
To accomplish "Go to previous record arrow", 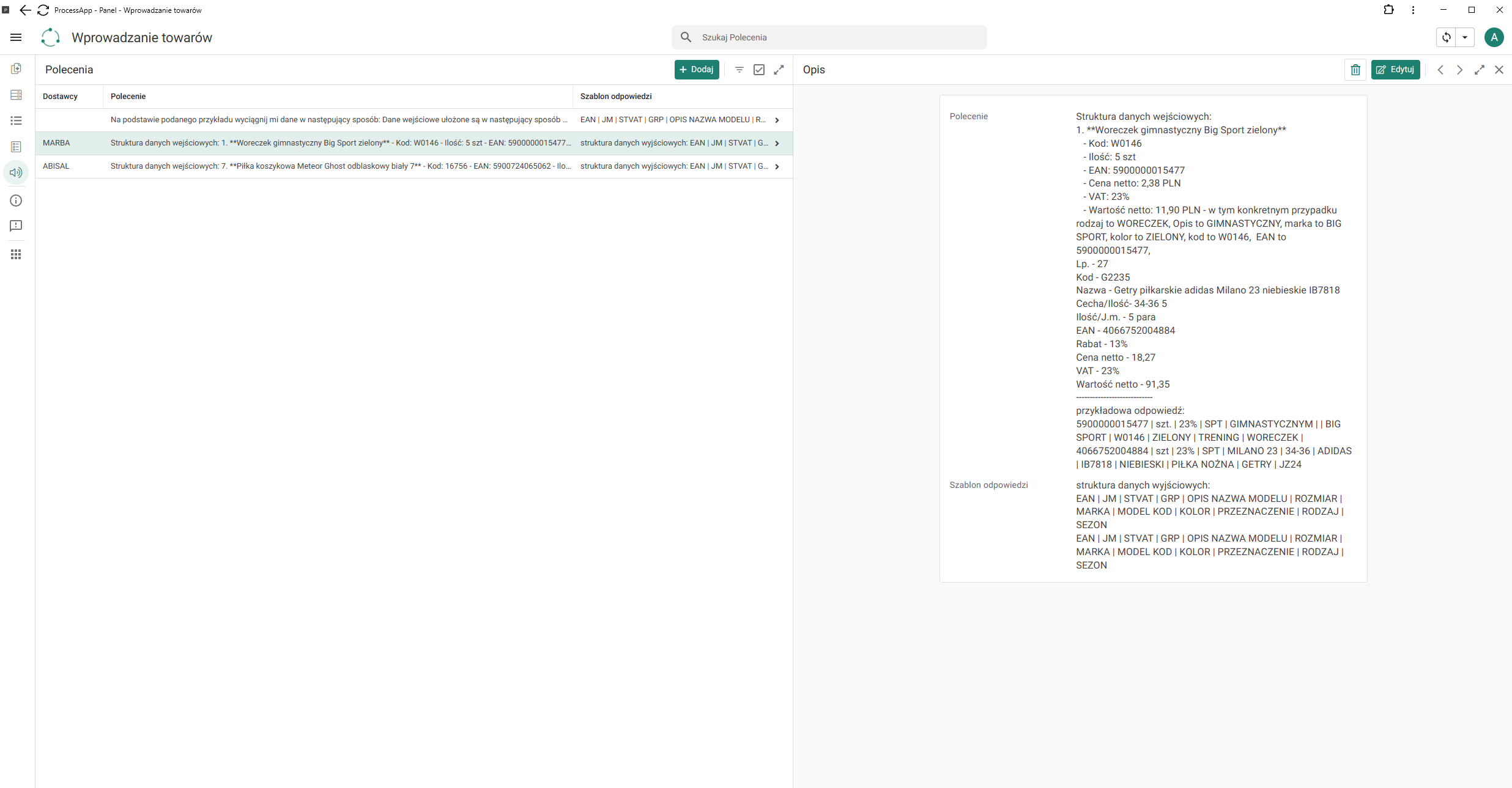I will pyautogui.click(x=1440, y=70).
